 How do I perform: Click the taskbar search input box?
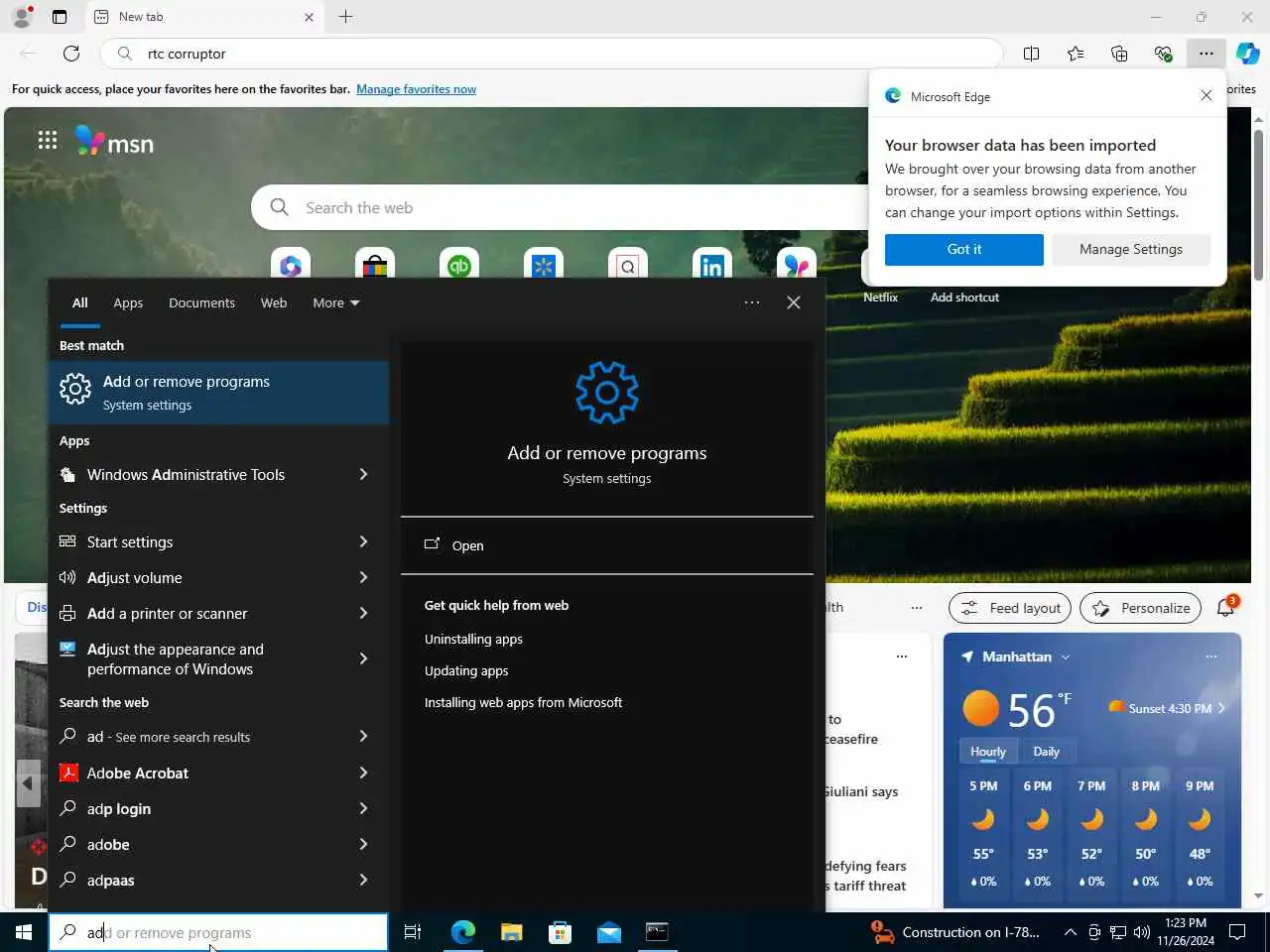[x=218, y=932]
